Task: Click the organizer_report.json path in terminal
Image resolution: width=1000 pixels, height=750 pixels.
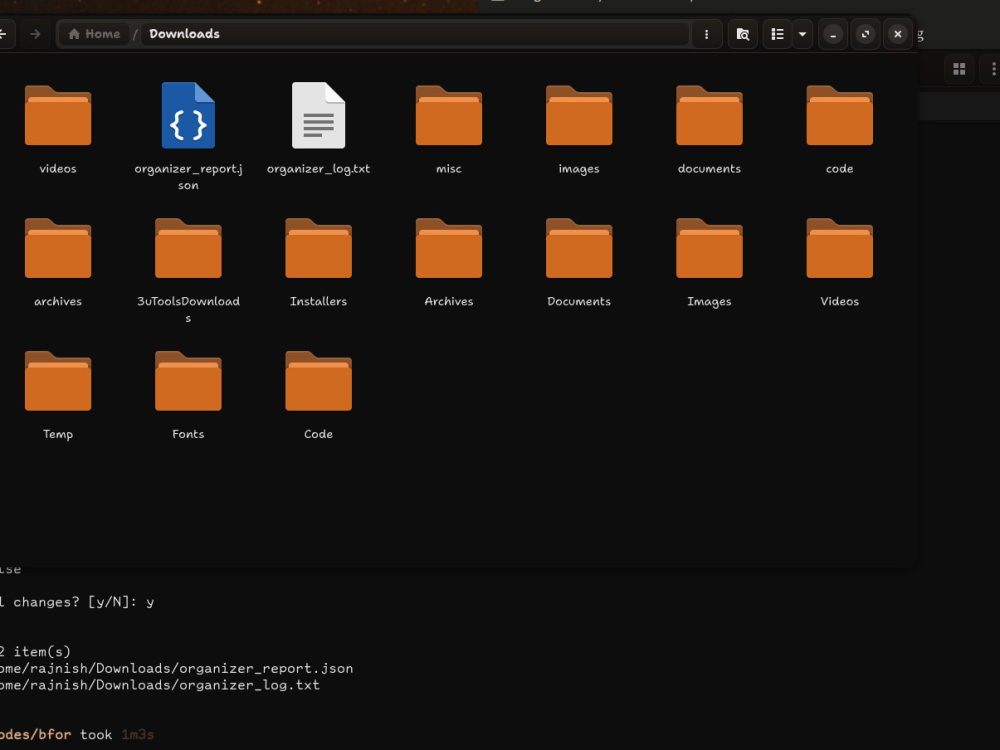Action: [x=177, y=668]
